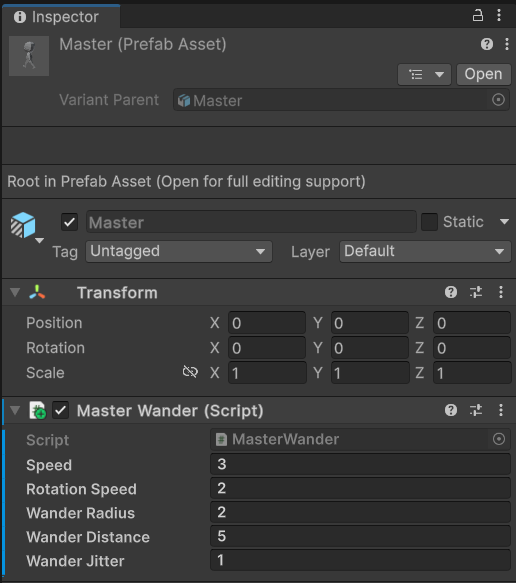Pick object for Variant Parent field
516x583 pixels.
(498, 100)
